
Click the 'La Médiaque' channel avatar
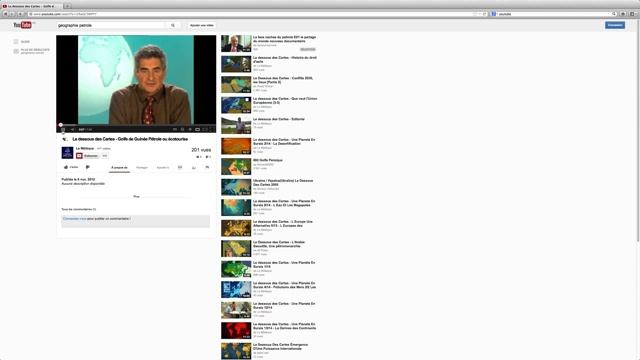point(67,153)
